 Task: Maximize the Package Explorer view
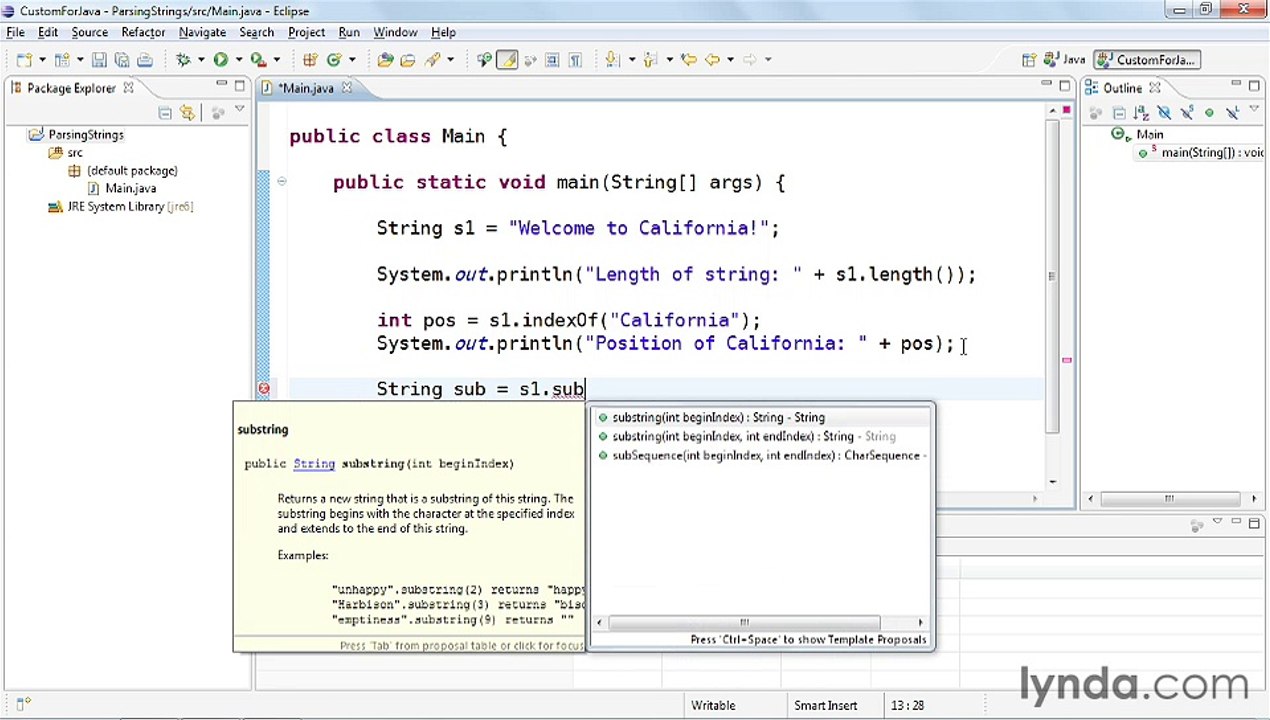click(x=240, y=87)
